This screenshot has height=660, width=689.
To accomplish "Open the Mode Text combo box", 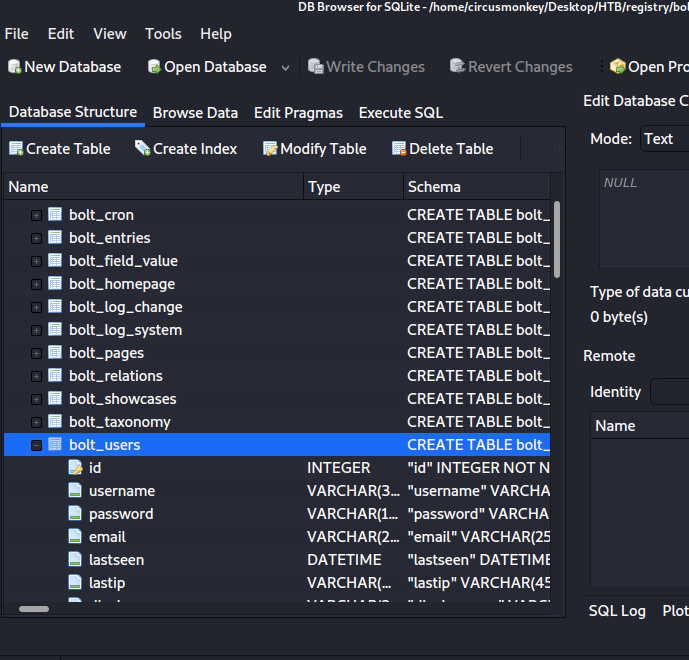I will [664, 139].
